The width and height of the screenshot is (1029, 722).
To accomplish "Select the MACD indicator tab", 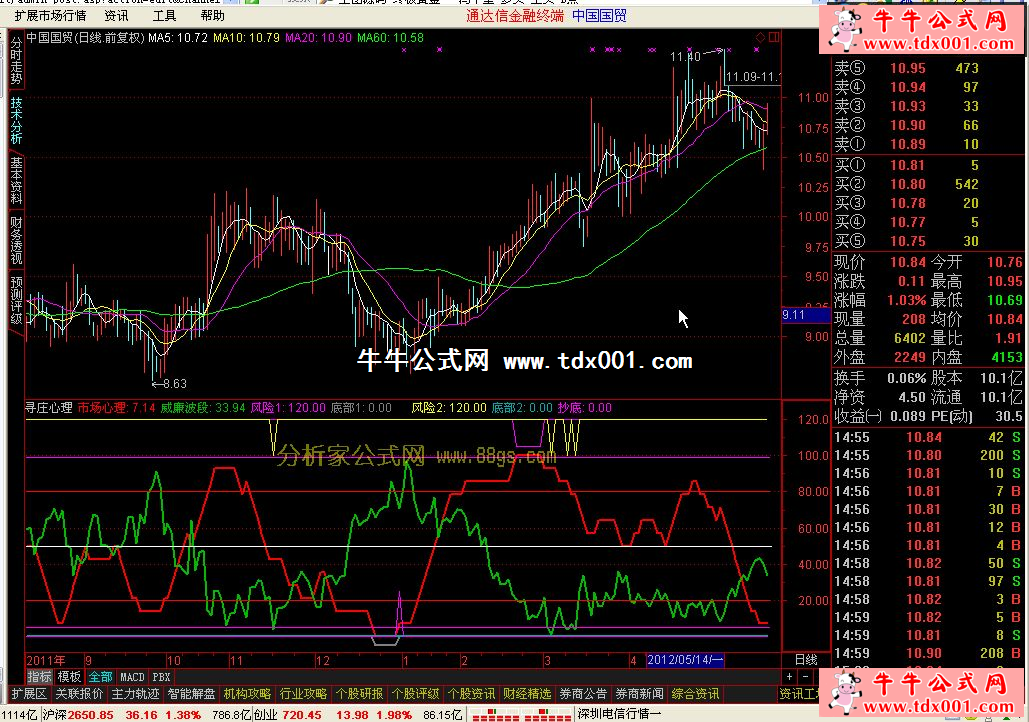I will (x=132, y=677).
